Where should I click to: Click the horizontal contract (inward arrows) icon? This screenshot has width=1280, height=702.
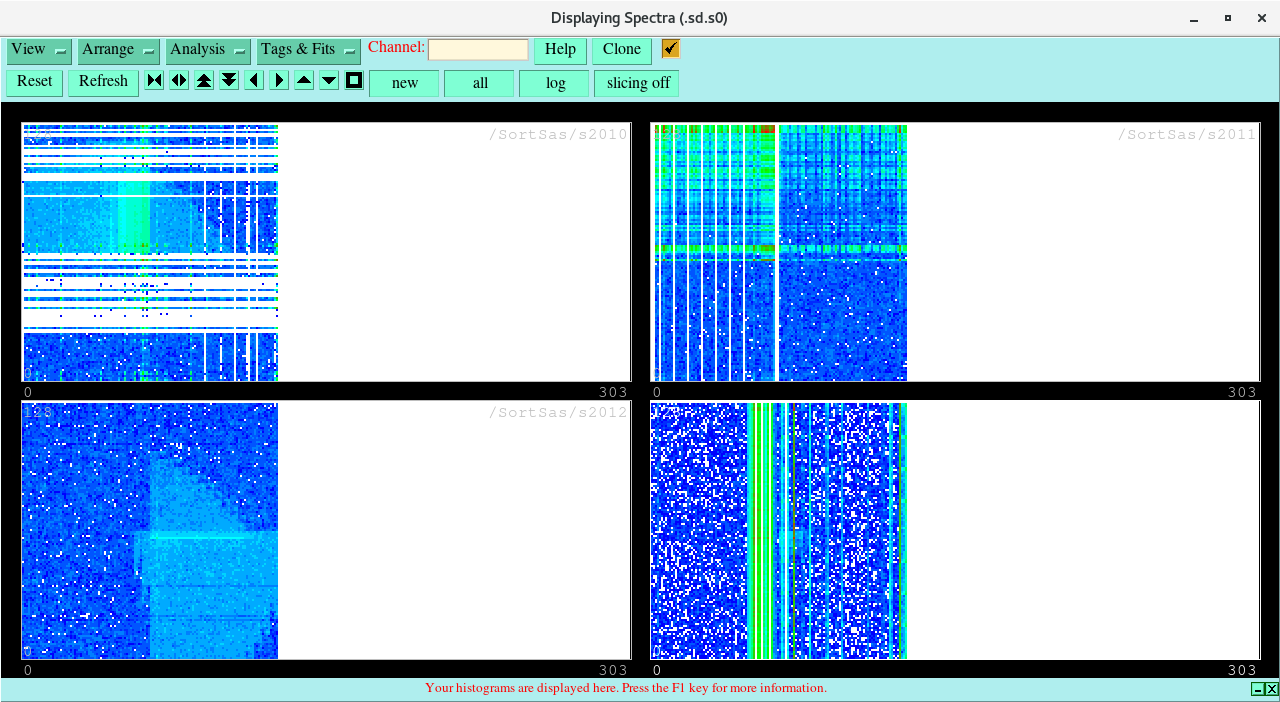tap(154, 81)
